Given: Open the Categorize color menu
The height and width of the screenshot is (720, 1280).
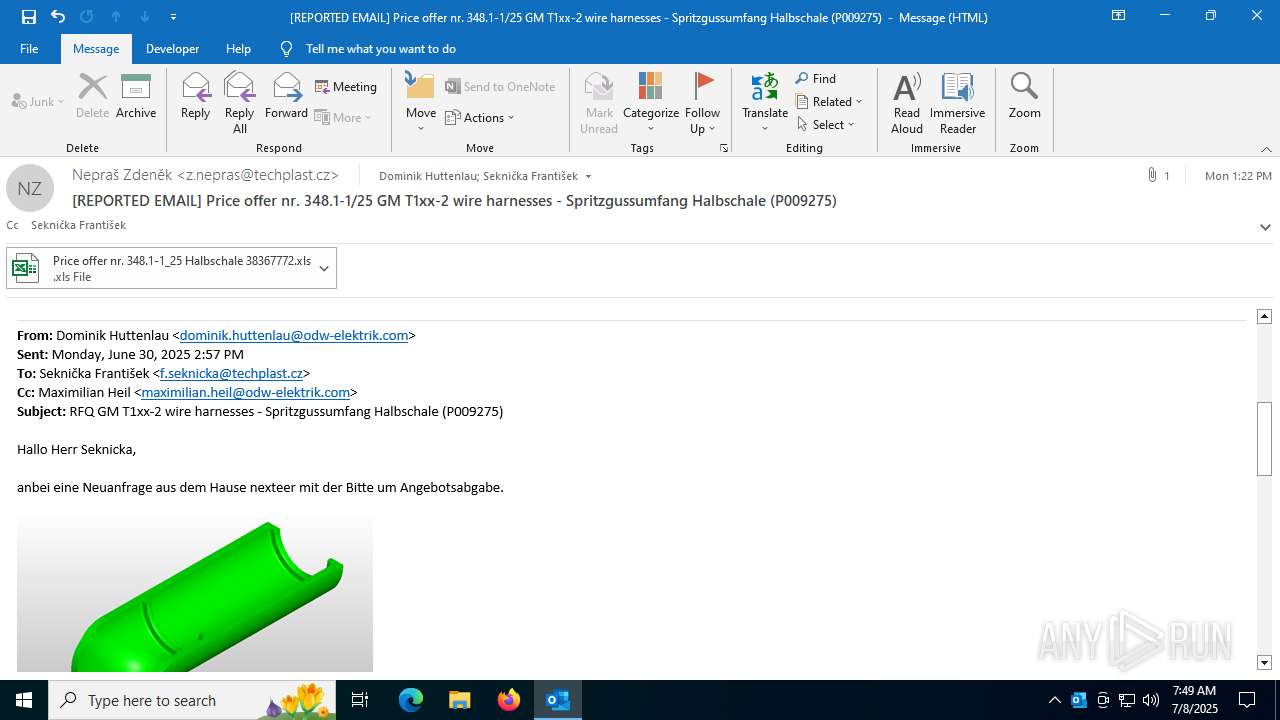Looking at the screenshot, I should coord(651,103).
